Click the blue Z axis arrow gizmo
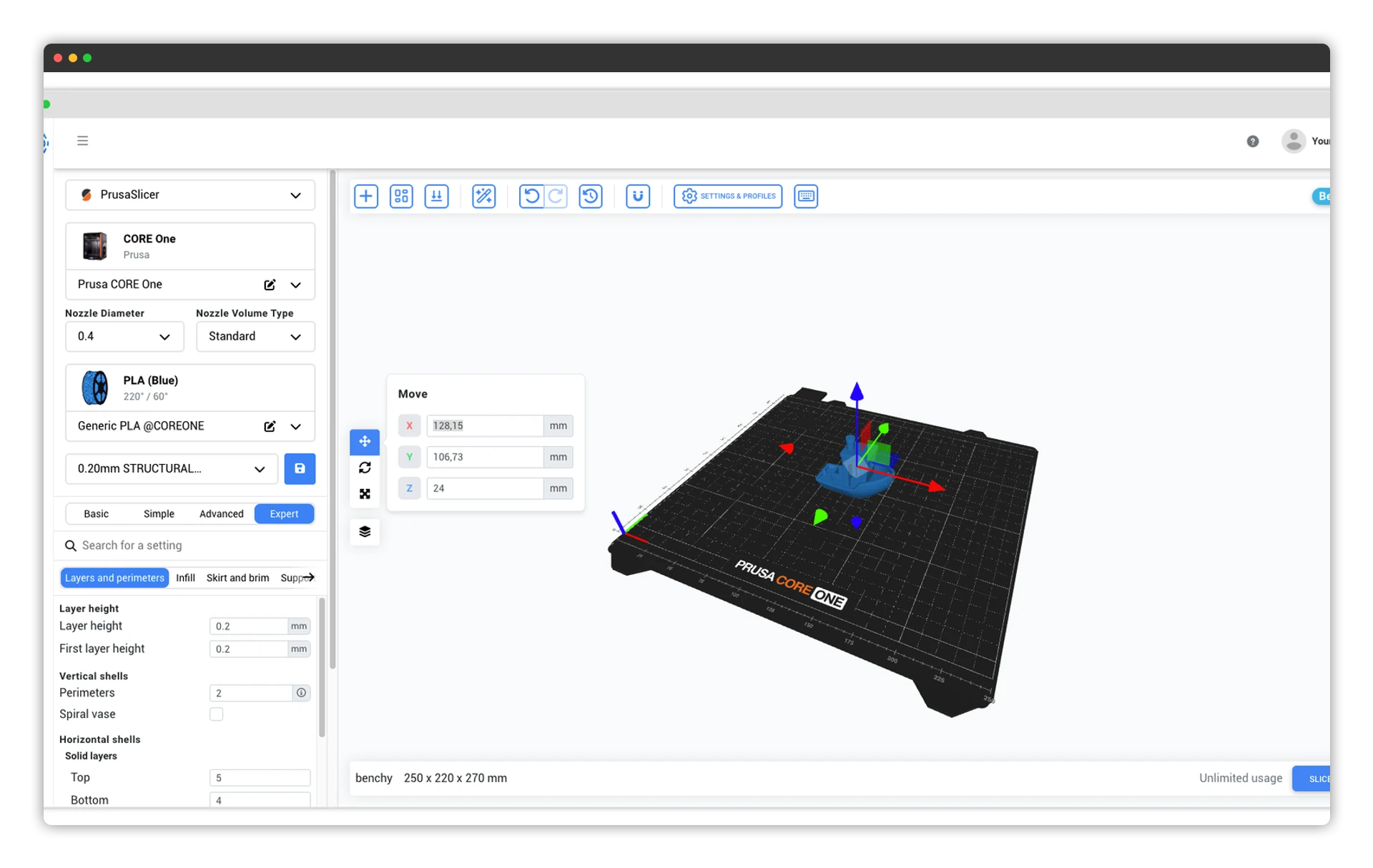Screen dimensions: 1373x868 (x=857, y=392)
